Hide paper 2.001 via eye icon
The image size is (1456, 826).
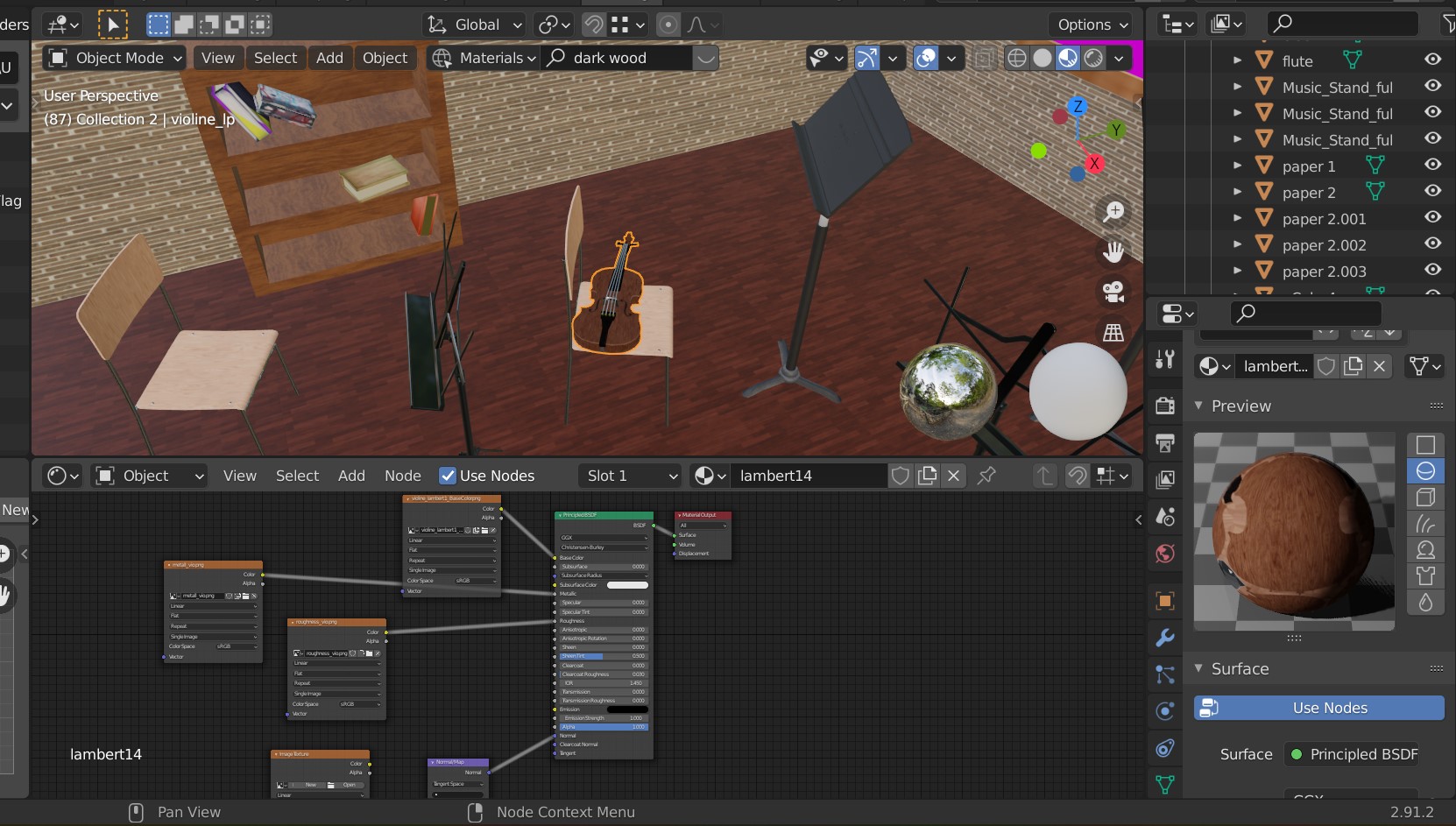coord(1432,217)
